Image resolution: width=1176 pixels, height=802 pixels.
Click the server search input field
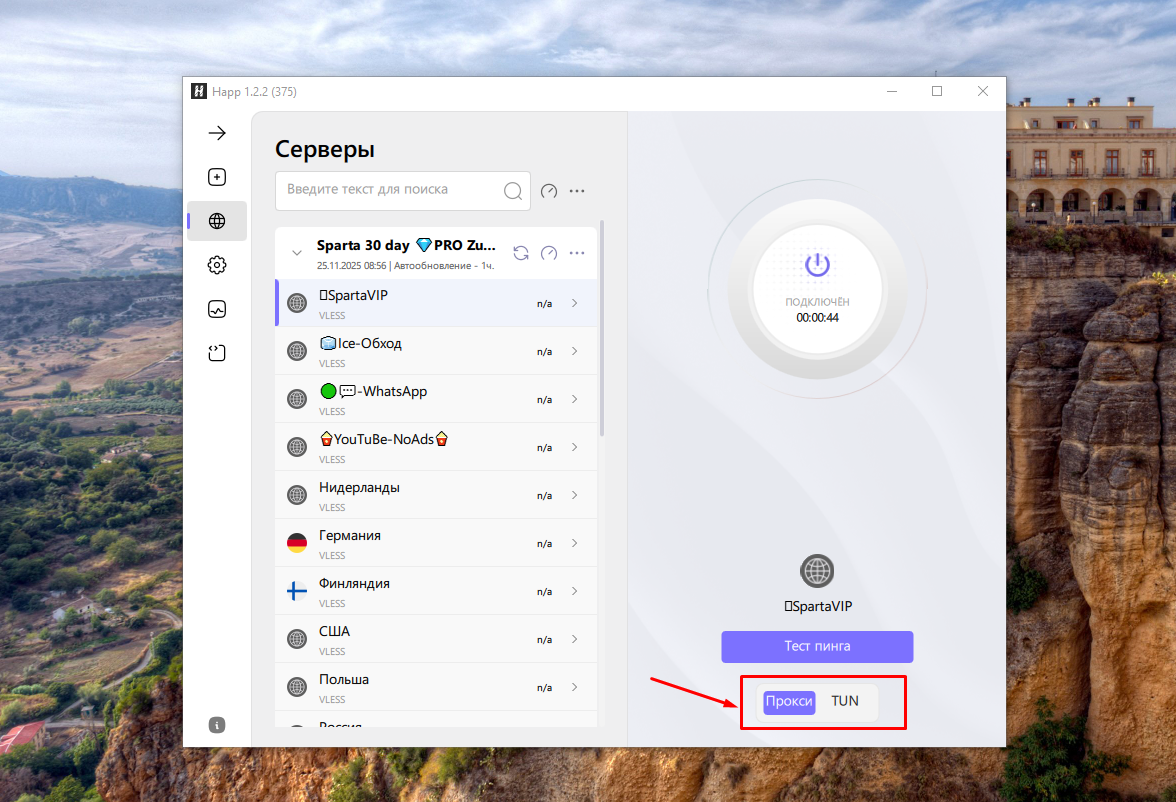[x=403, y=191]
